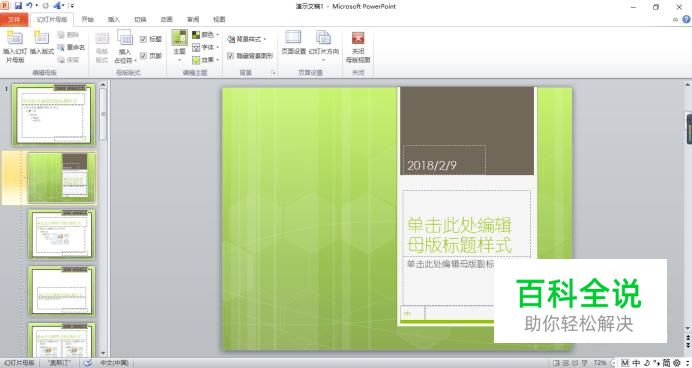Click Close Master View (关闭母版视图) red icon
Screen dimensions: 692x368
click(358, 38)
